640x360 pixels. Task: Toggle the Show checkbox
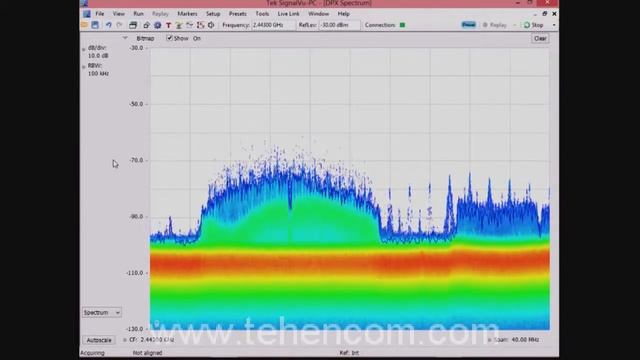tap(169, 38)
